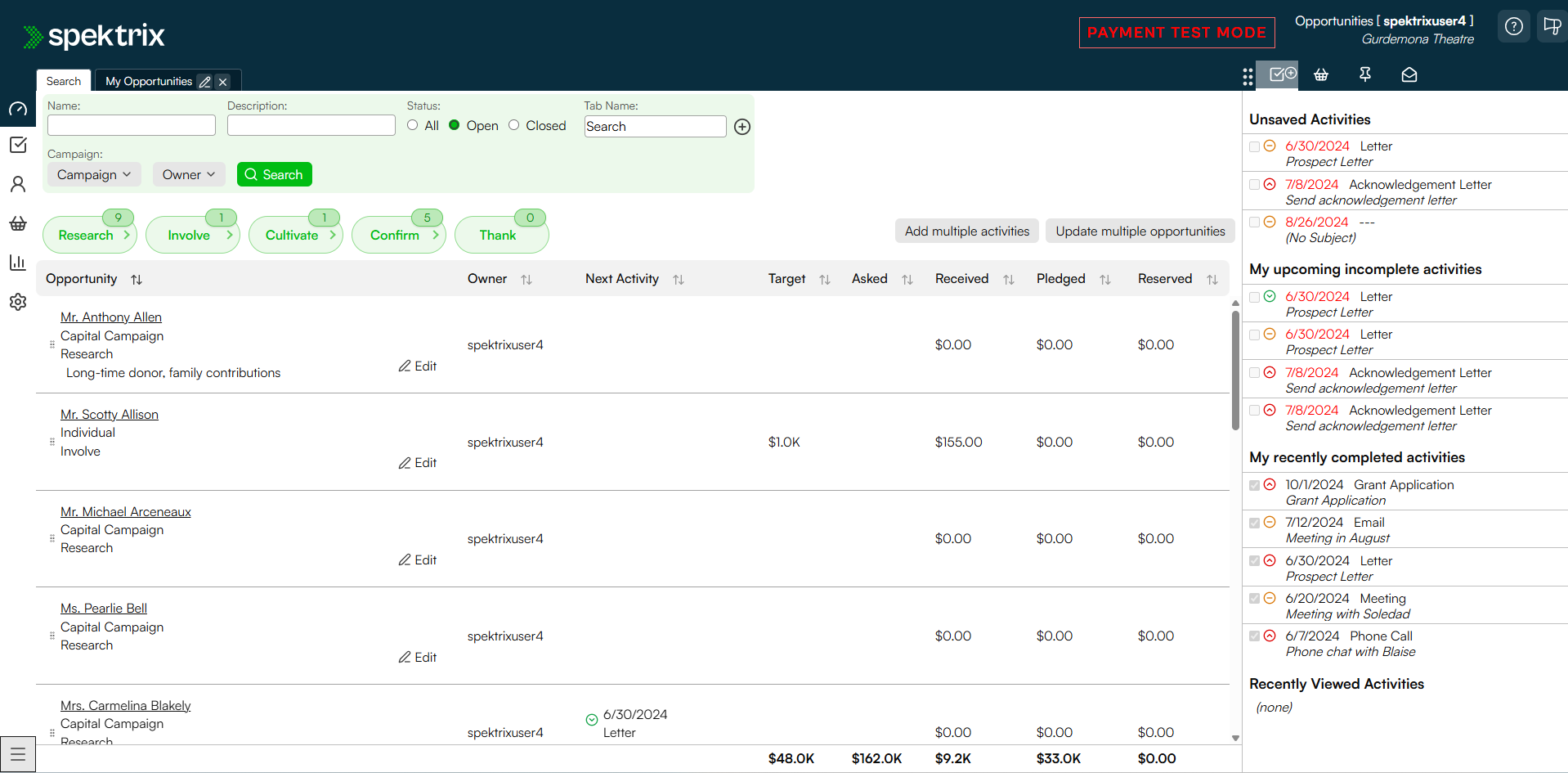
Task: Close the My Opportunities tab
Action: pyautogui.click(x=222, y=82)
